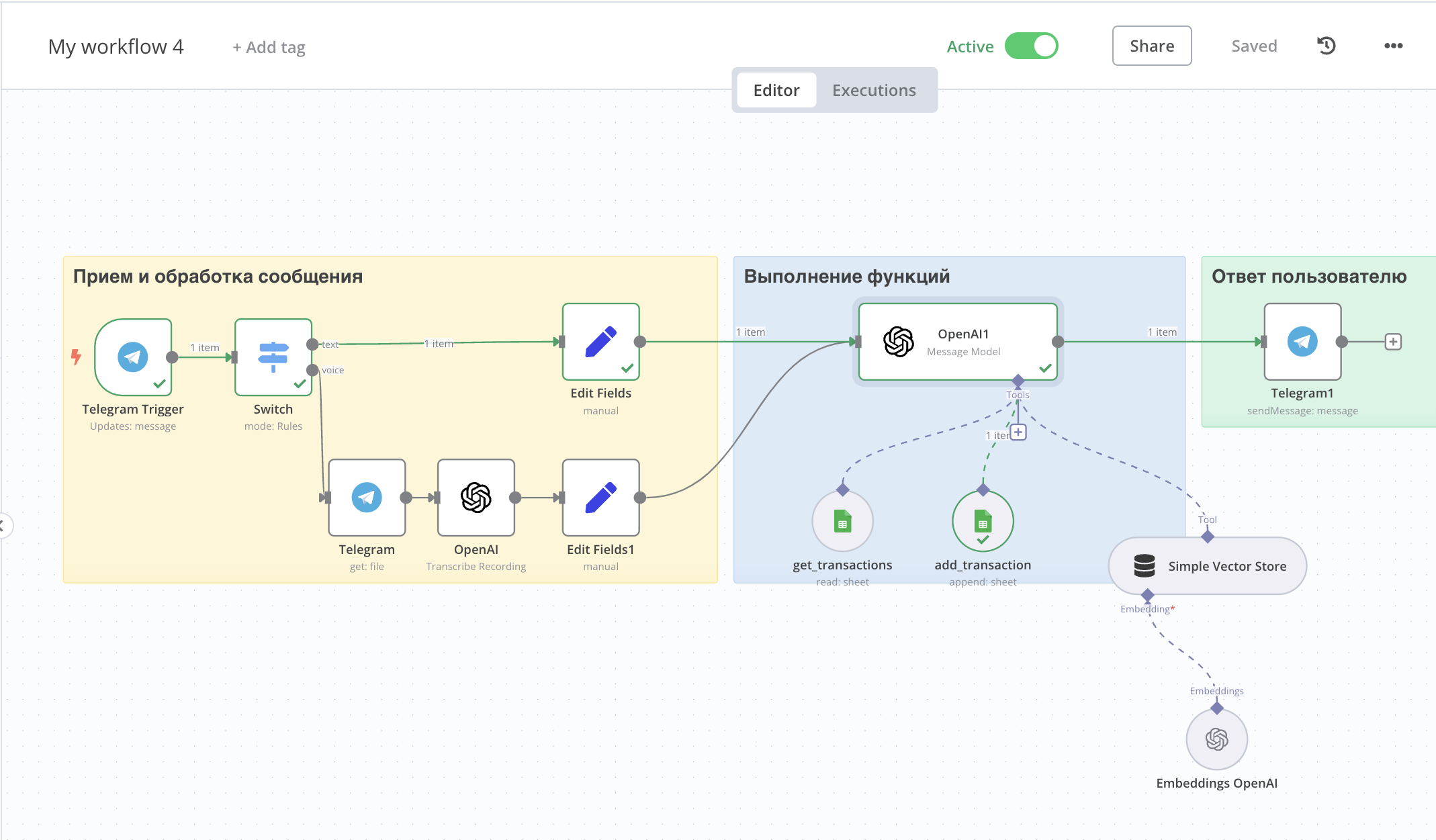Select the Embeddings OpenAI node
Screen dimensions: 1436x840
(x=1217, y=739)
